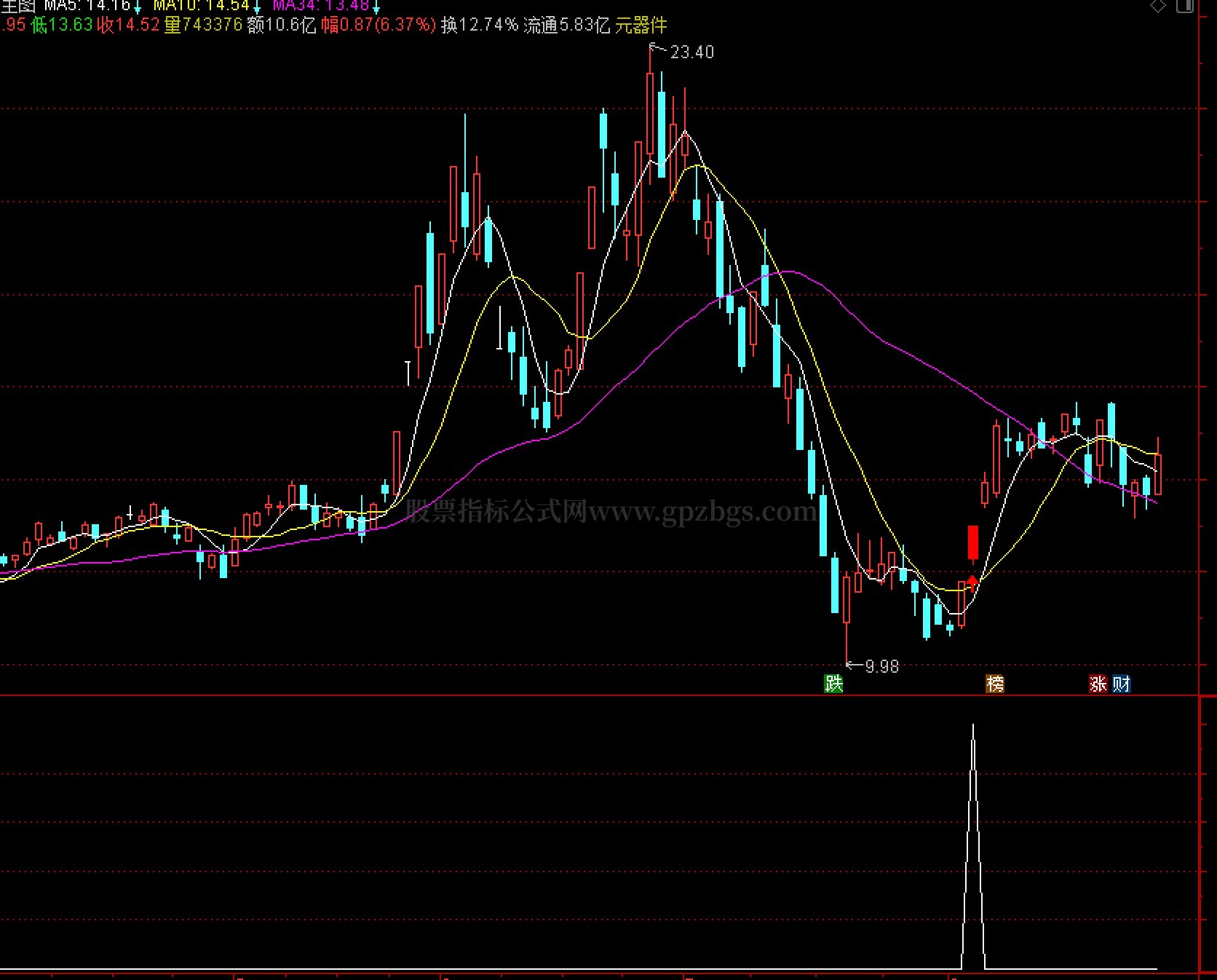Click the blue 财 event marker
This screenshot has height=980, width=1217.
[1122, 684]
